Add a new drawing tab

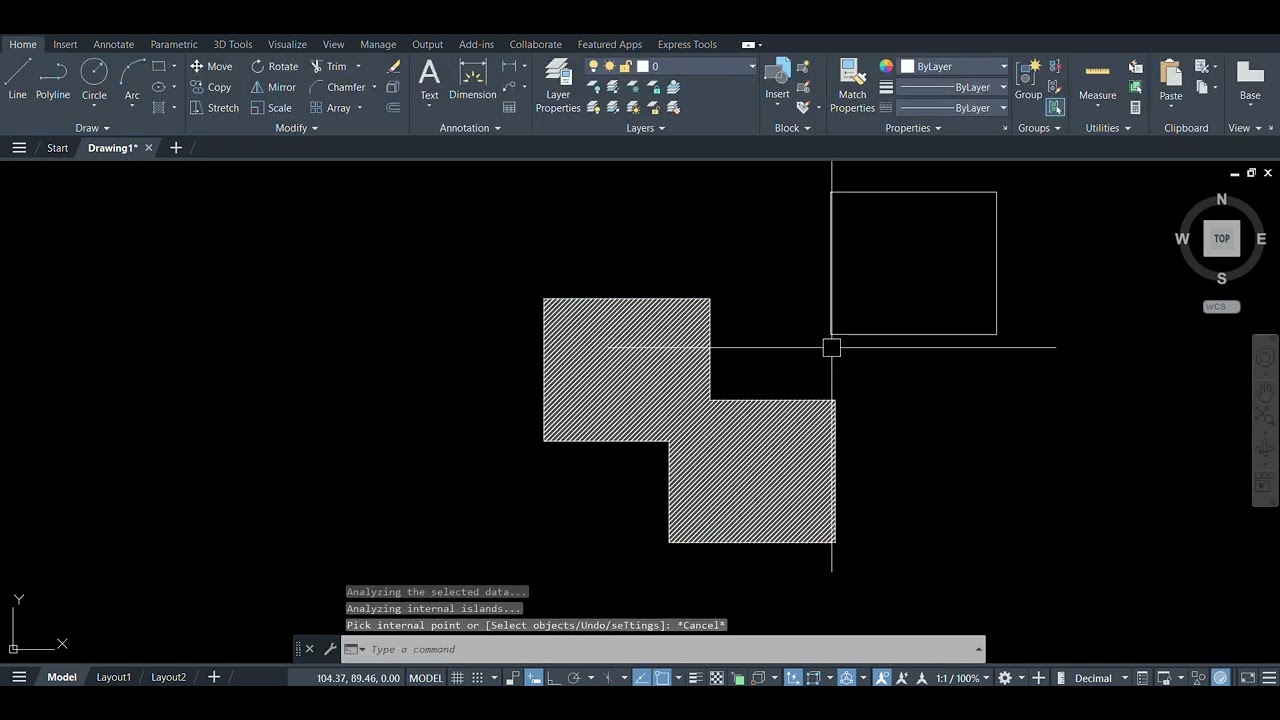coord(176,148)
